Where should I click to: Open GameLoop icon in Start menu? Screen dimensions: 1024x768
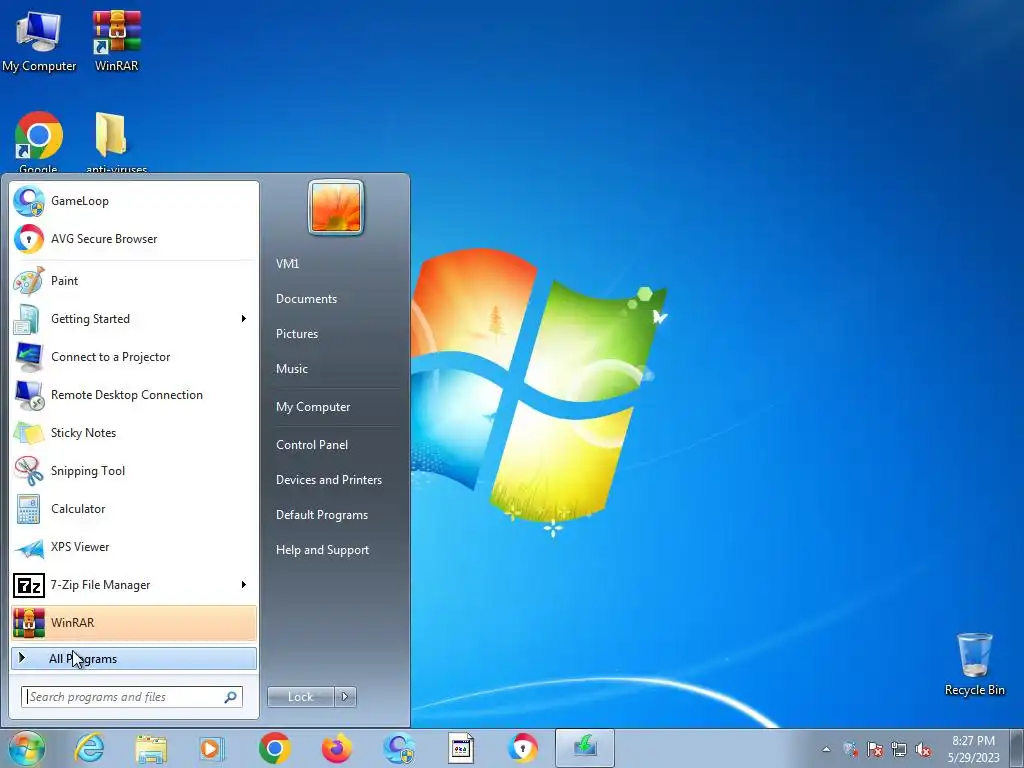29,201
